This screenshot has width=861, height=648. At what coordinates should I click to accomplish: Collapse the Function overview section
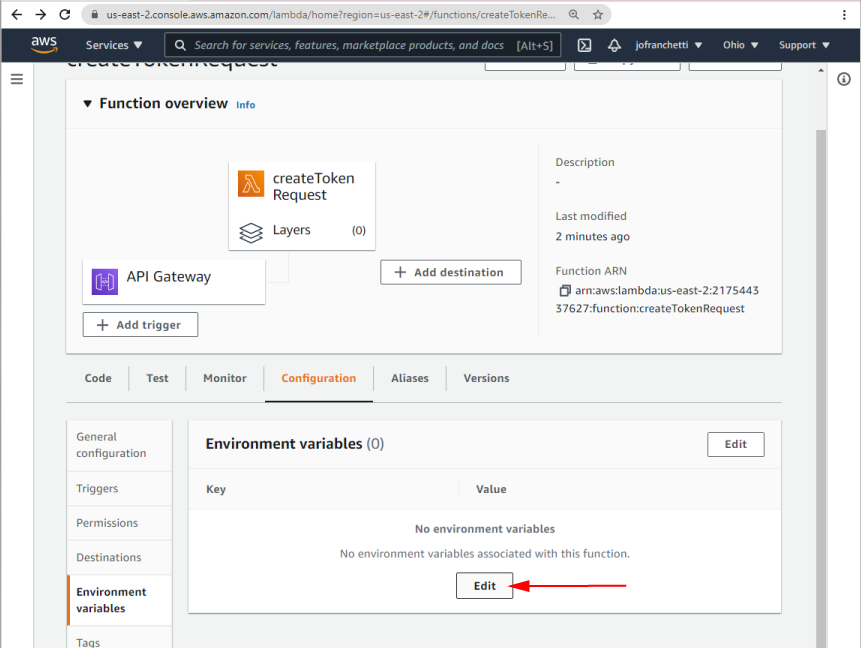click(87, 103)
